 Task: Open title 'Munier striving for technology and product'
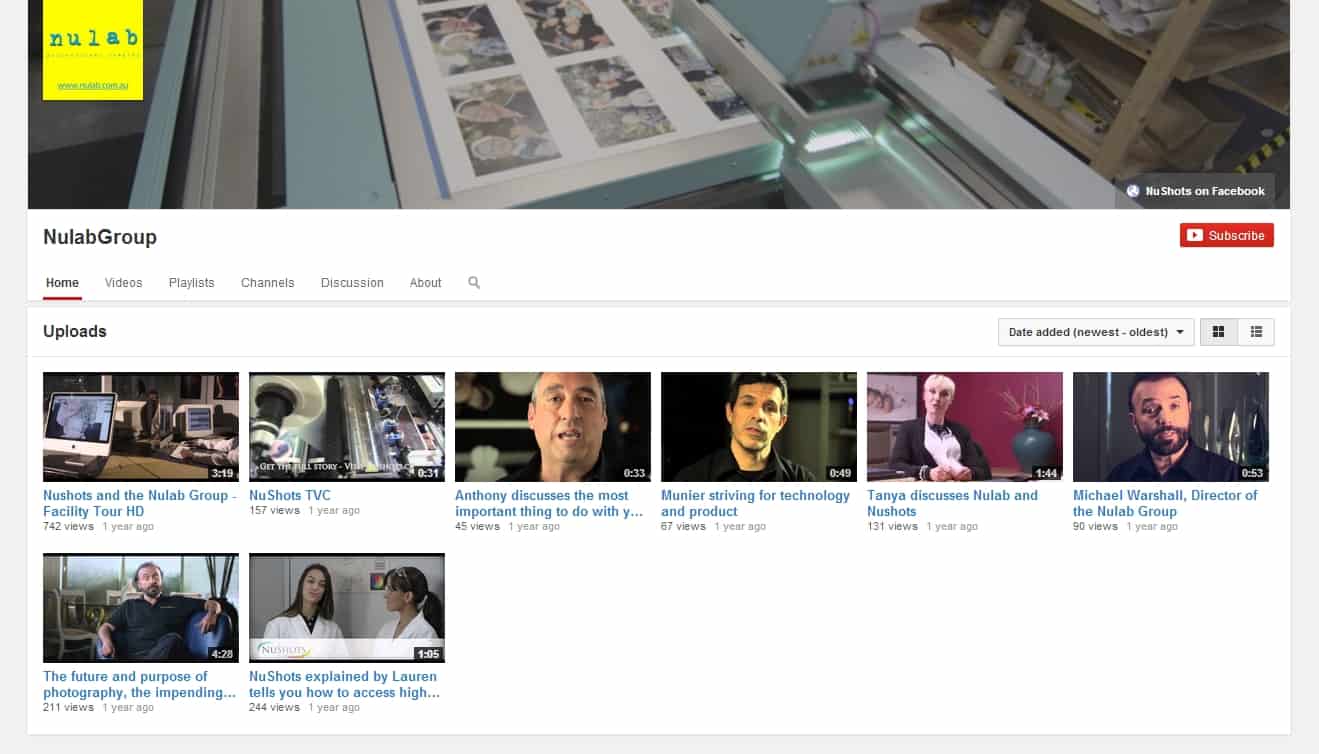coord(755,503)
